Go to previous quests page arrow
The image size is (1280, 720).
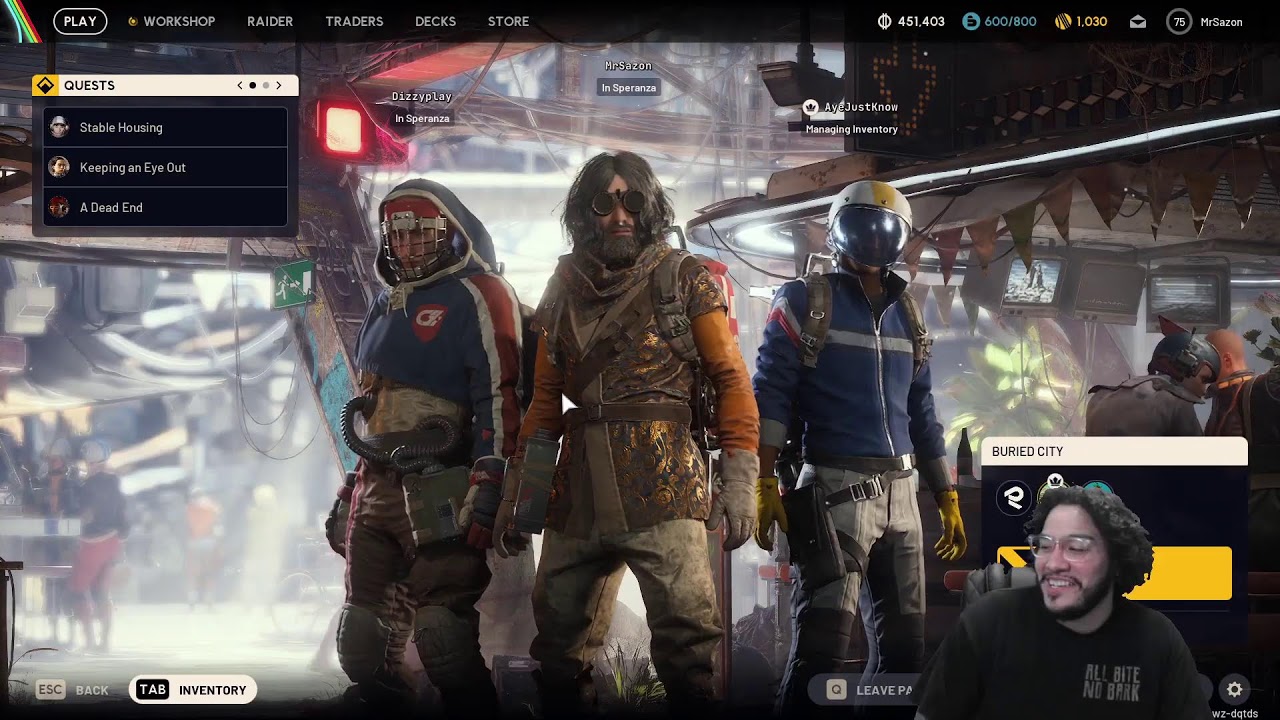[x=240, y=86]
